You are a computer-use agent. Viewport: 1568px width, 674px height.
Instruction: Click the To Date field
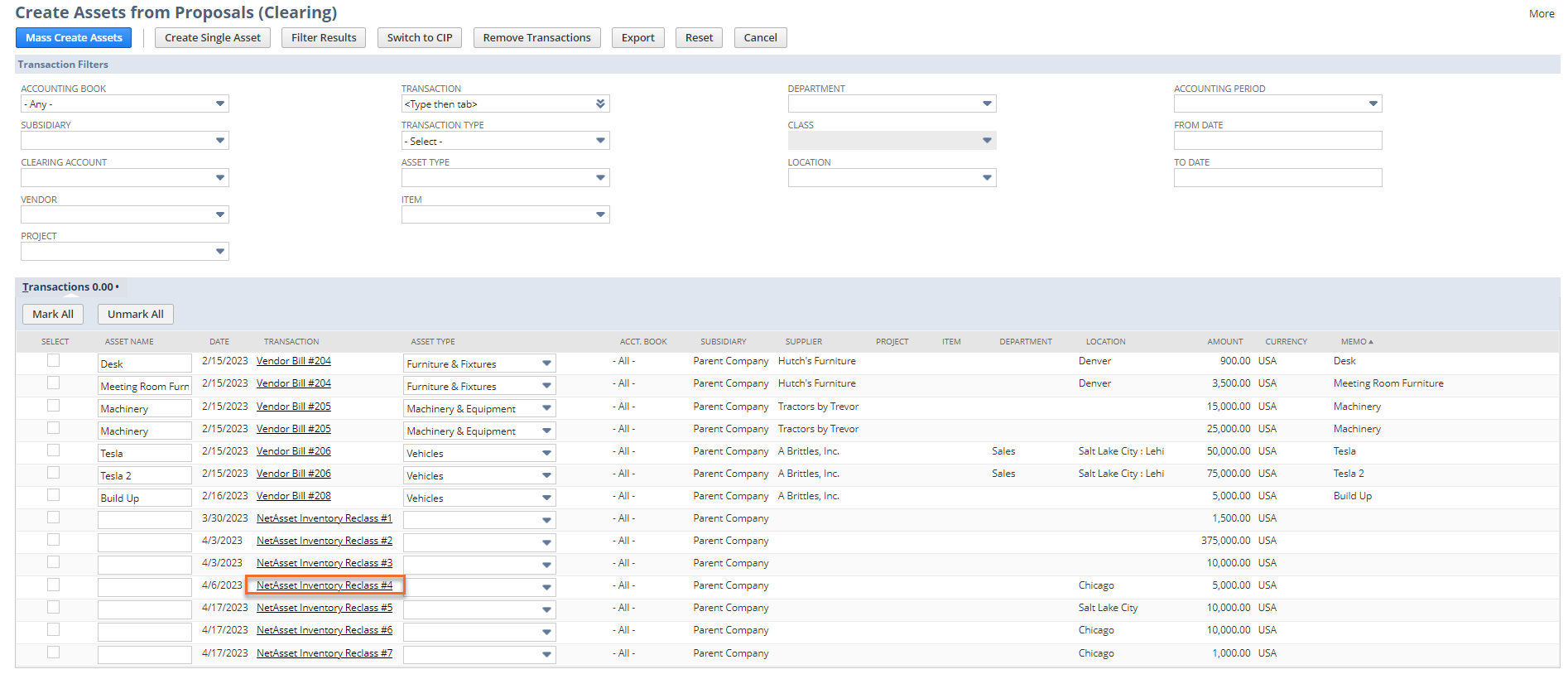[1277, 178]
